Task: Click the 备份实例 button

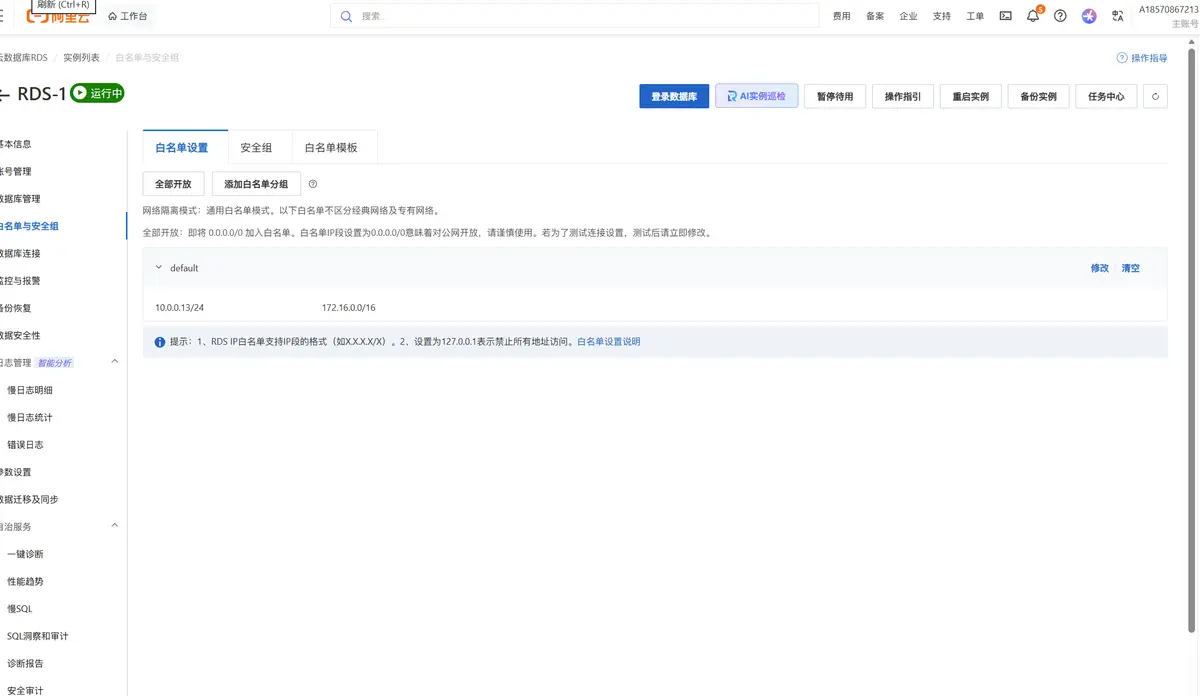Action: coord(1038,96)
